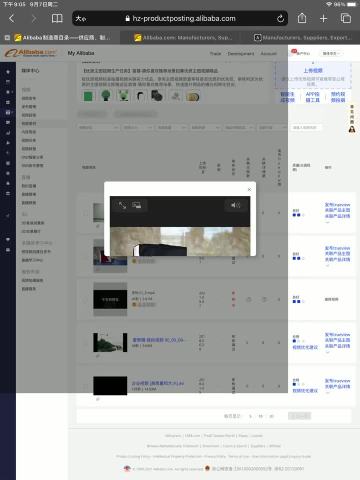Viewport: 360px width, 480px height.
Task: Select page size 10 in pagination
Action: click(x=261, y=416)
